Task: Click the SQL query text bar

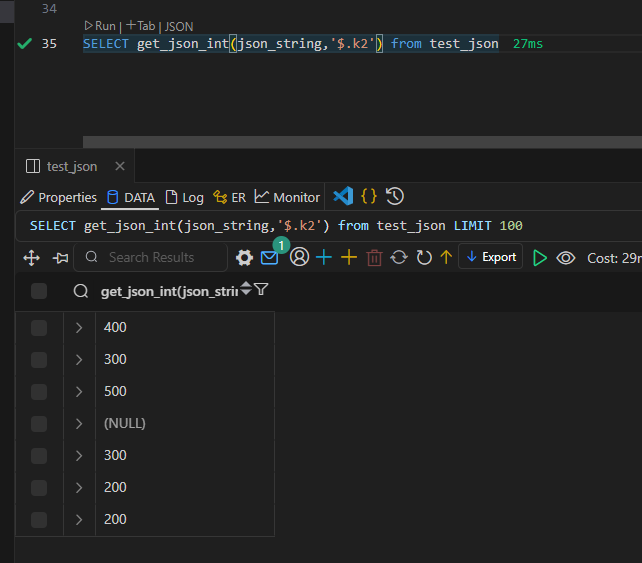Action: tap(329, 226)
